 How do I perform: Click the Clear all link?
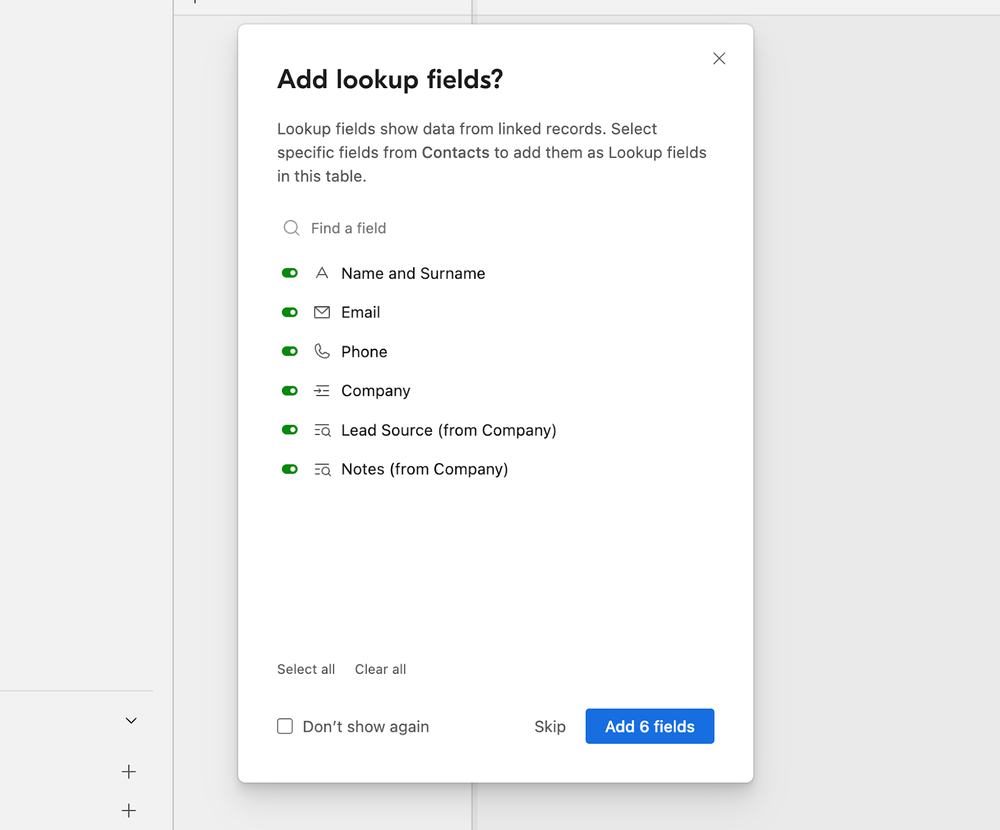tap(380, 669)
